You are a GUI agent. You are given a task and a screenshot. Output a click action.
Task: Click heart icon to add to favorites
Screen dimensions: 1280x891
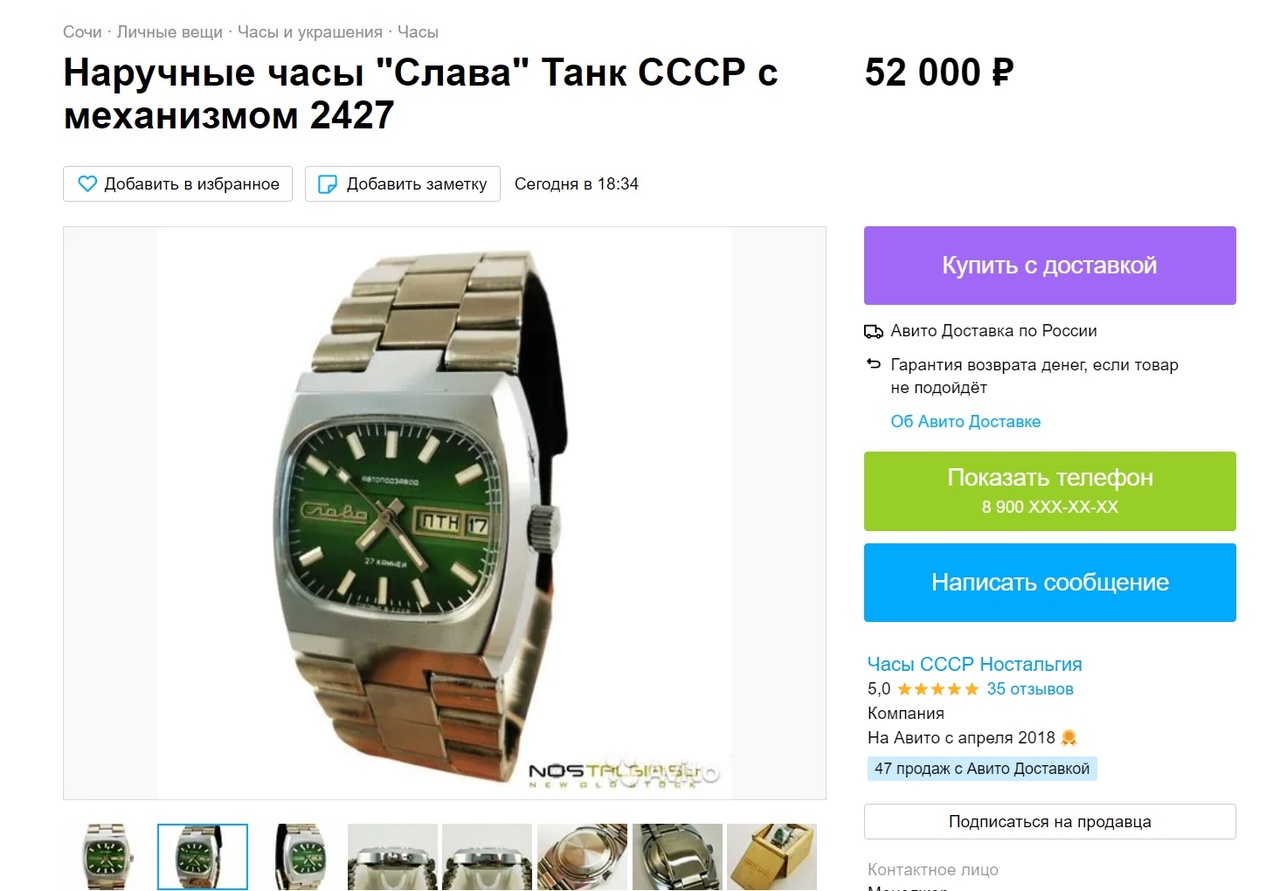tap(87, 184)
